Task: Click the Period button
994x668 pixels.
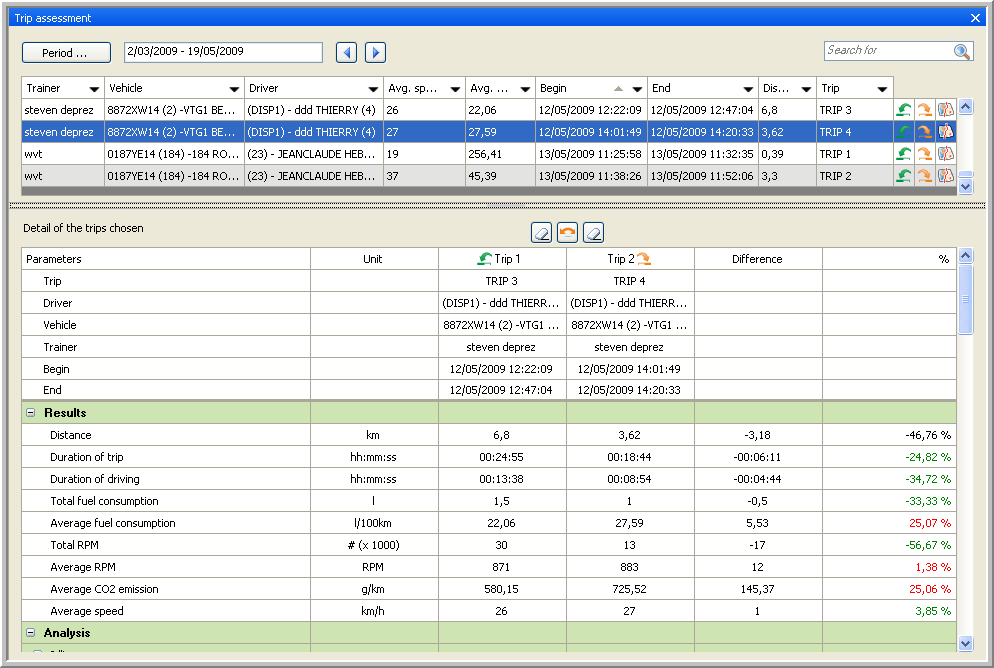Action: tap(66, 52)
